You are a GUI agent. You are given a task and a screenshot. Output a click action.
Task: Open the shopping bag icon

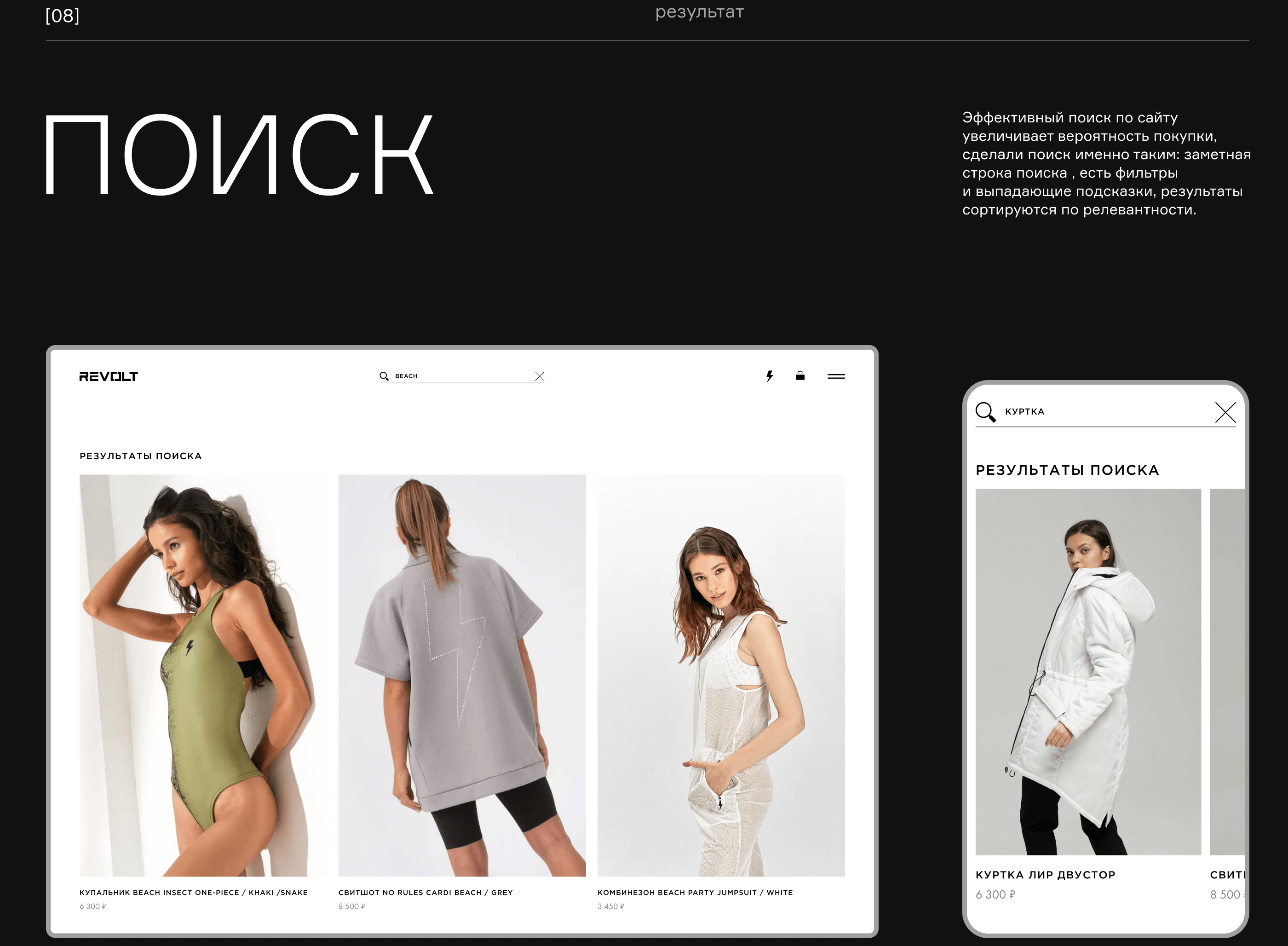tap(799, 375)
